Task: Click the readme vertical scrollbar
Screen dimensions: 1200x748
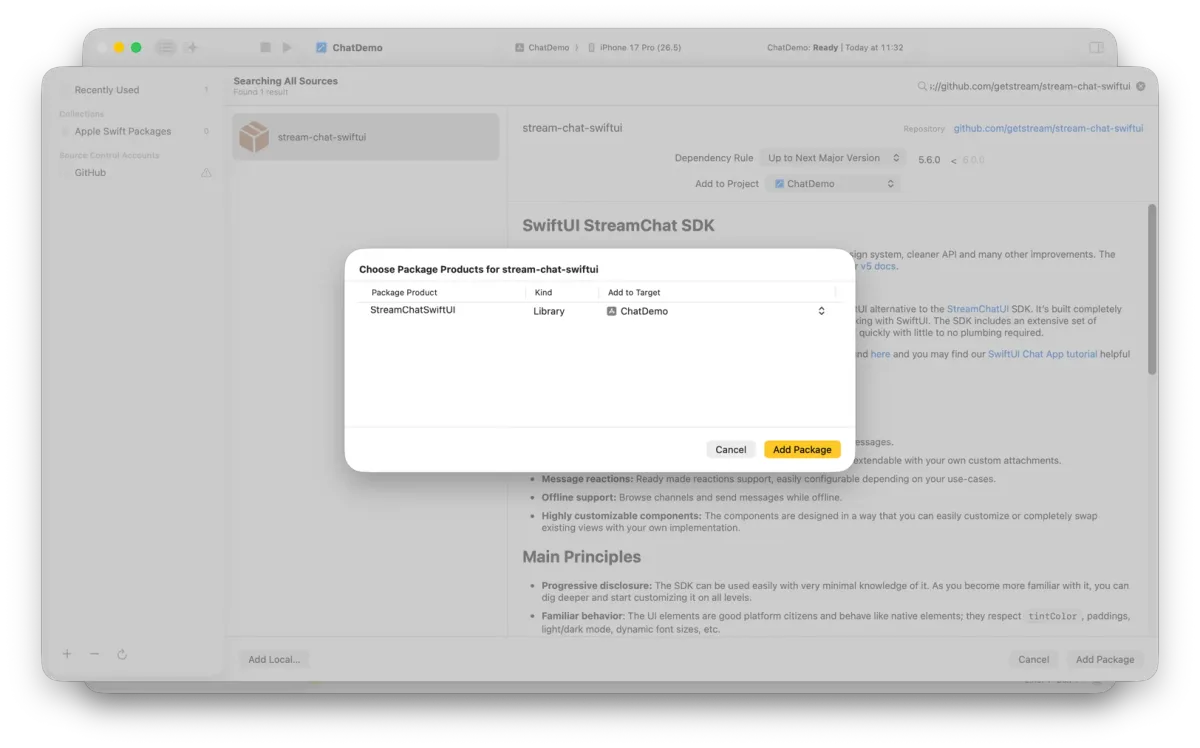Action: tap(1152, 290)
